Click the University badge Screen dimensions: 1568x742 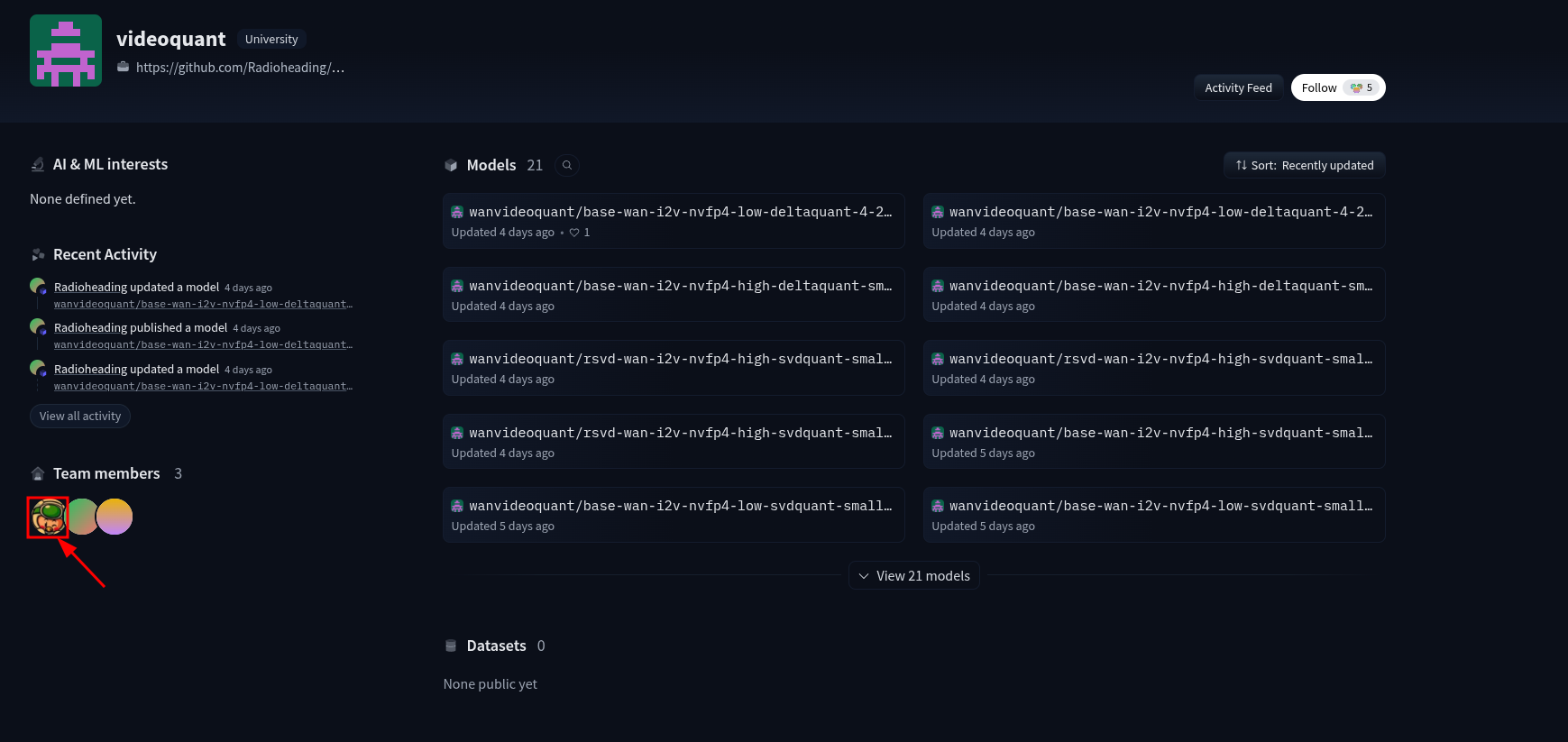(x=271, y=40)
